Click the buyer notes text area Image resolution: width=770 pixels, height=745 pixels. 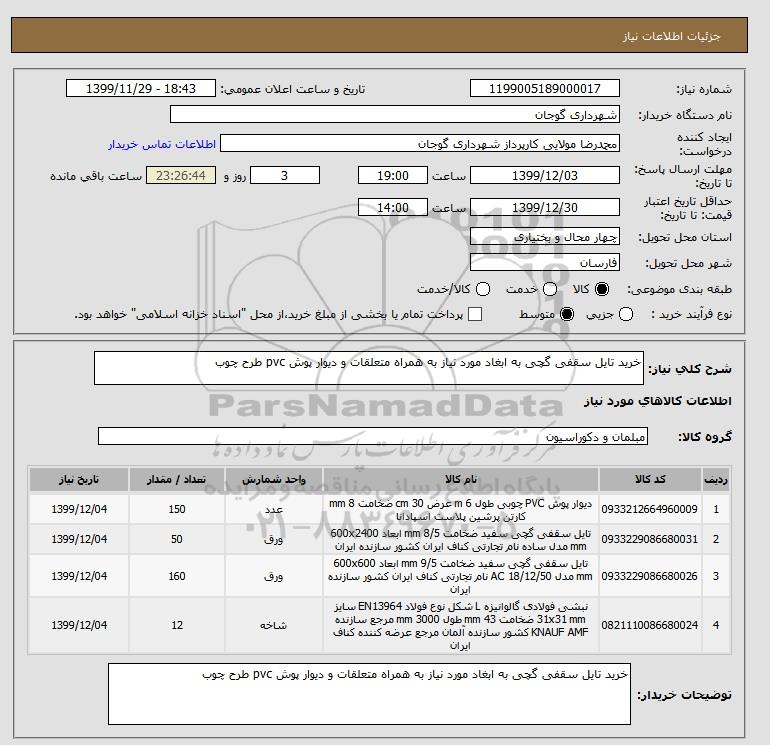coord(369,694)
